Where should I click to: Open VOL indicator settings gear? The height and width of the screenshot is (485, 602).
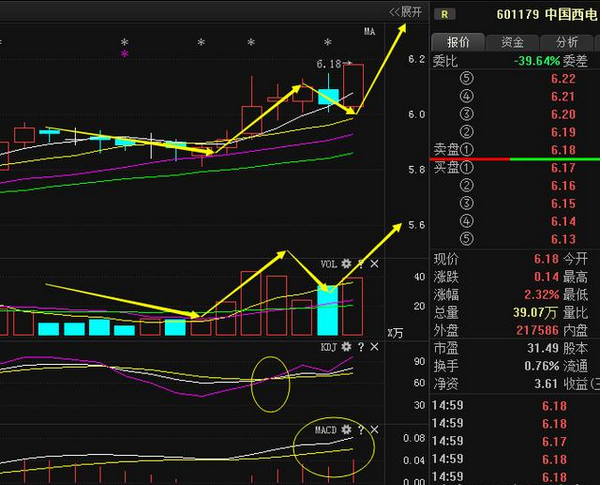[346, 264]
